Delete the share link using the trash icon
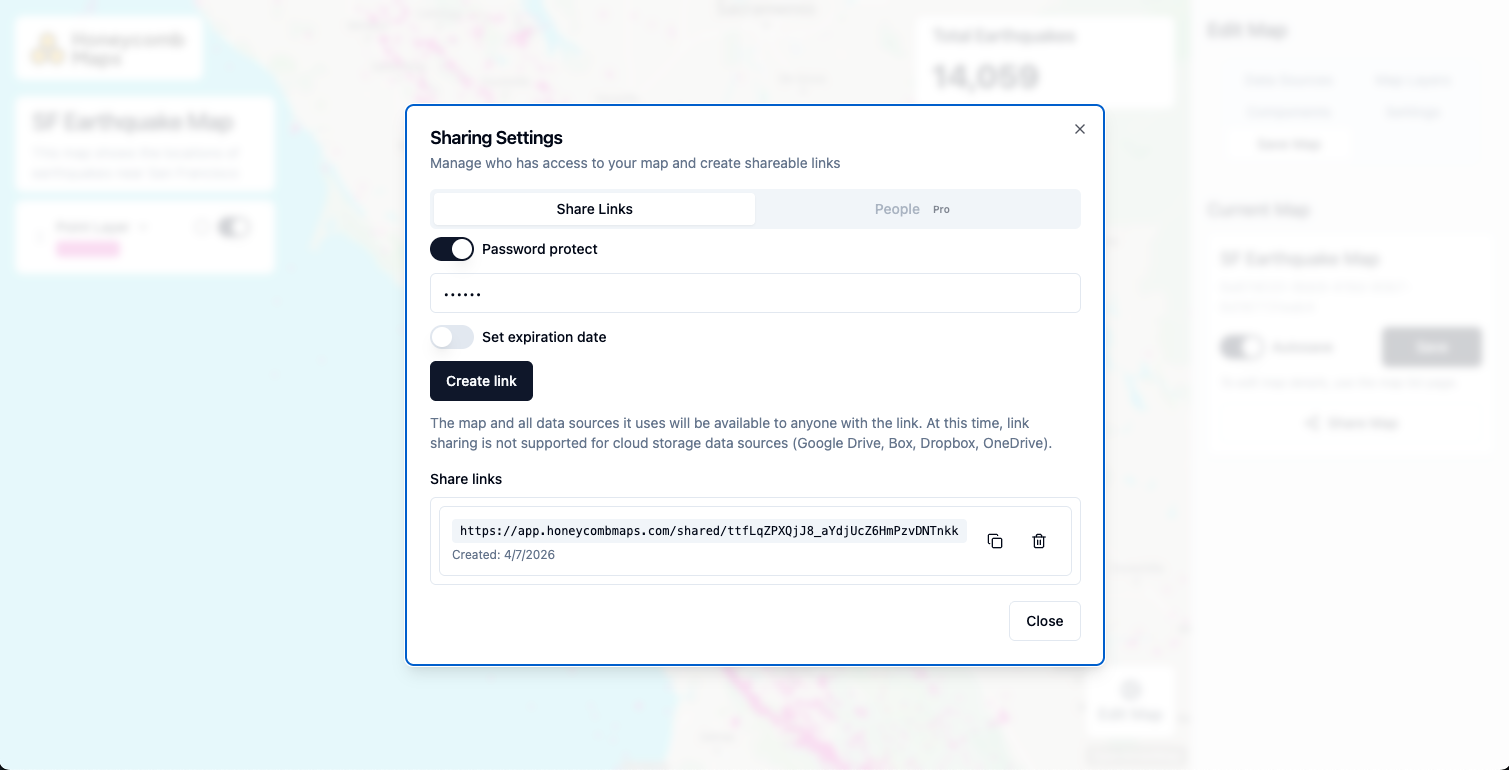 tap(1038, 540)
